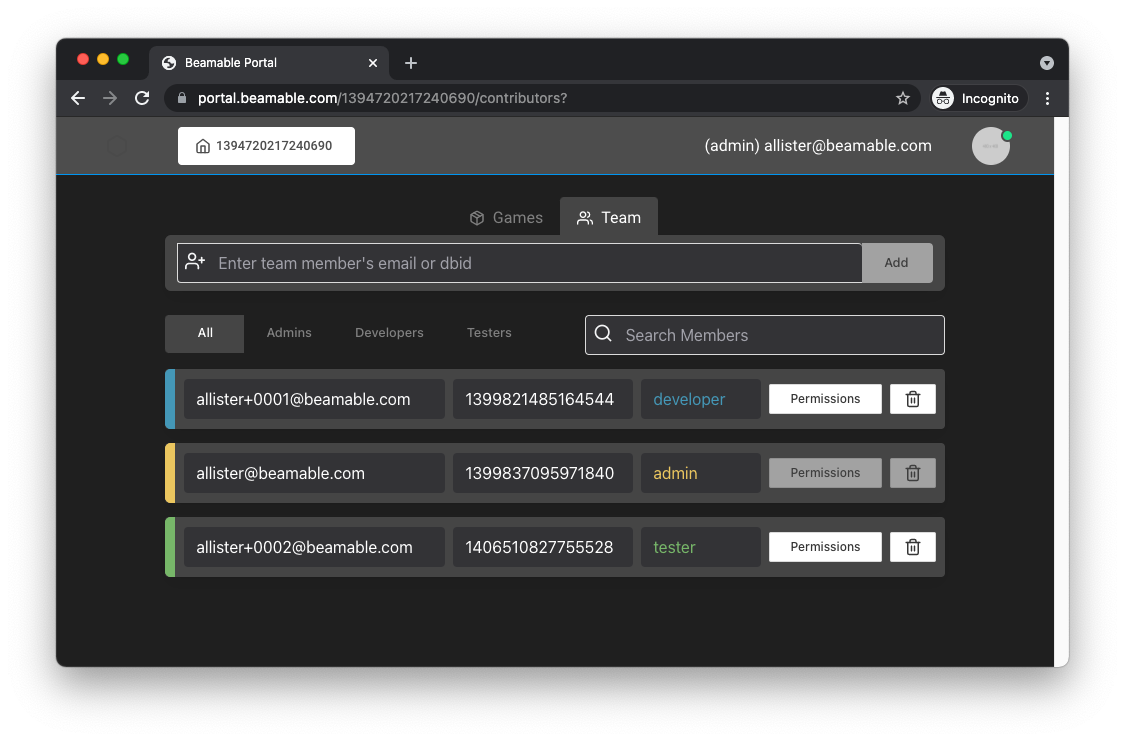Click the user avatar in the header

click(x=991, y=146)
